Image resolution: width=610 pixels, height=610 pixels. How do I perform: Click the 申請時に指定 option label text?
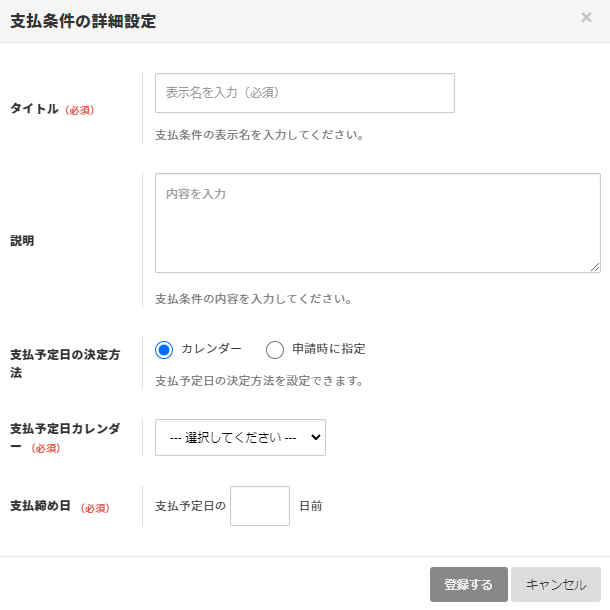tap(329, 349)
